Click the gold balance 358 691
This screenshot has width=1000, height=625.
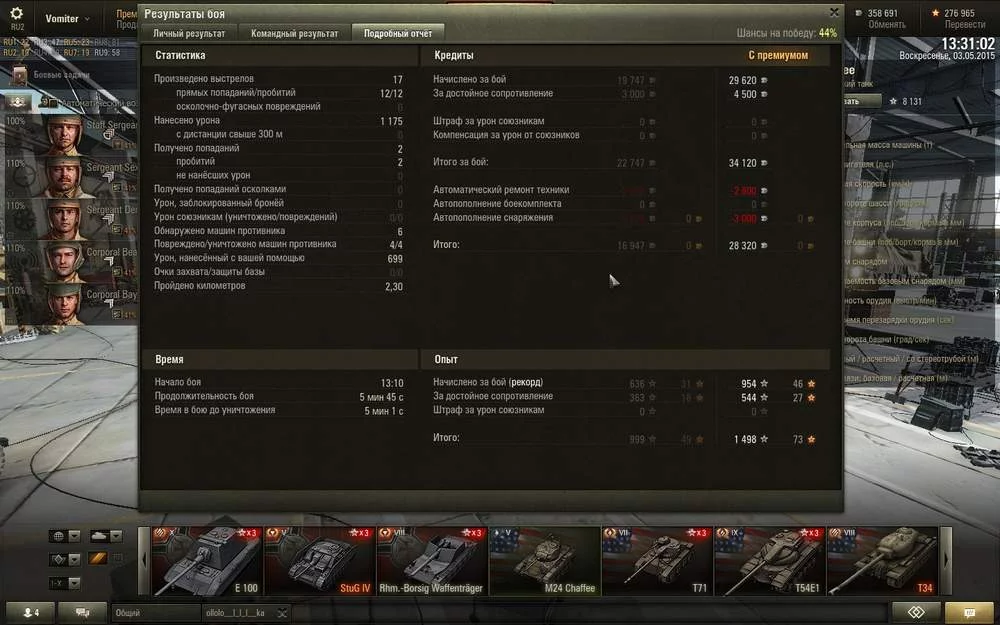tap(882, 13)
